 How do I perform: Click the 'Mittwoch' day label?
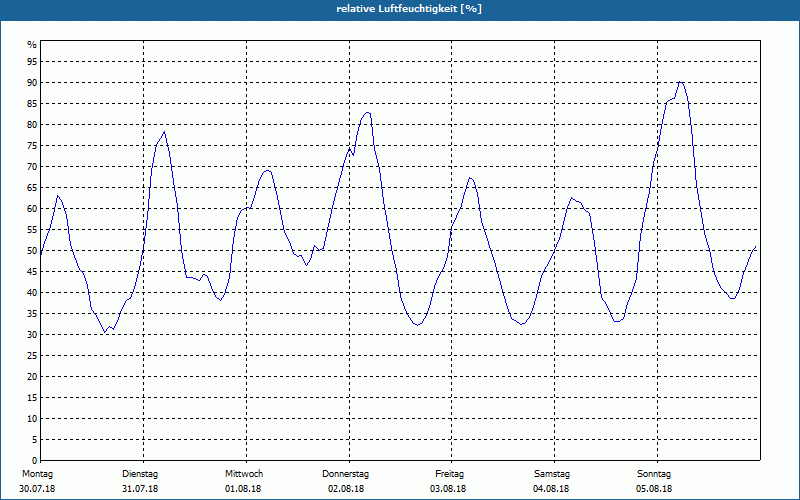(244, 474)
